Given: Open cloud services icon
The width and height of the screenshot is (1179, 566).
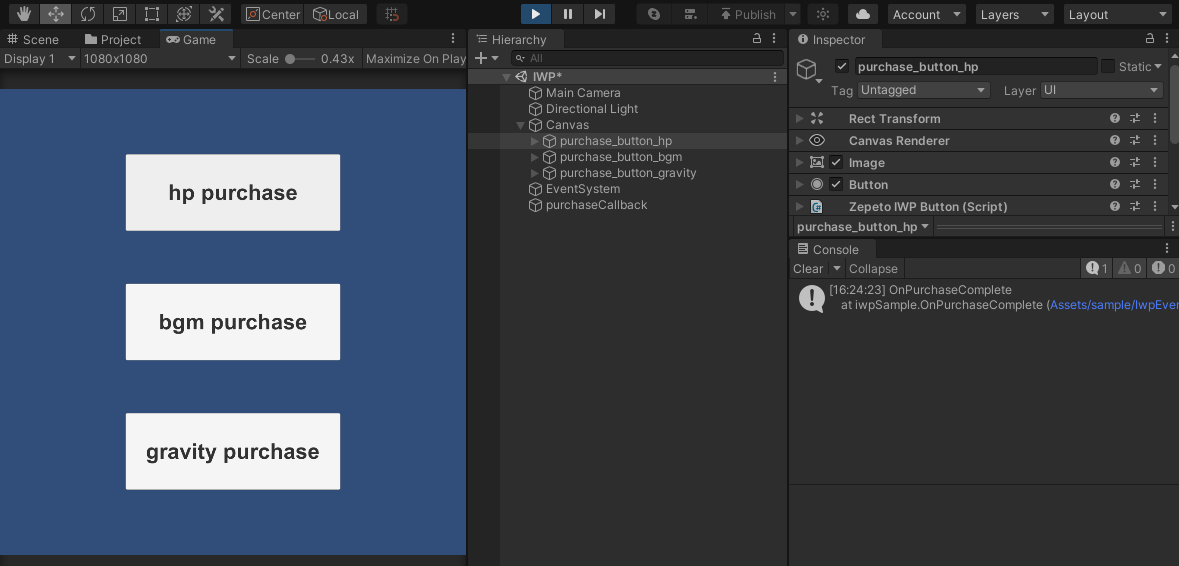Looking at the screenshot, I should 862,14.
